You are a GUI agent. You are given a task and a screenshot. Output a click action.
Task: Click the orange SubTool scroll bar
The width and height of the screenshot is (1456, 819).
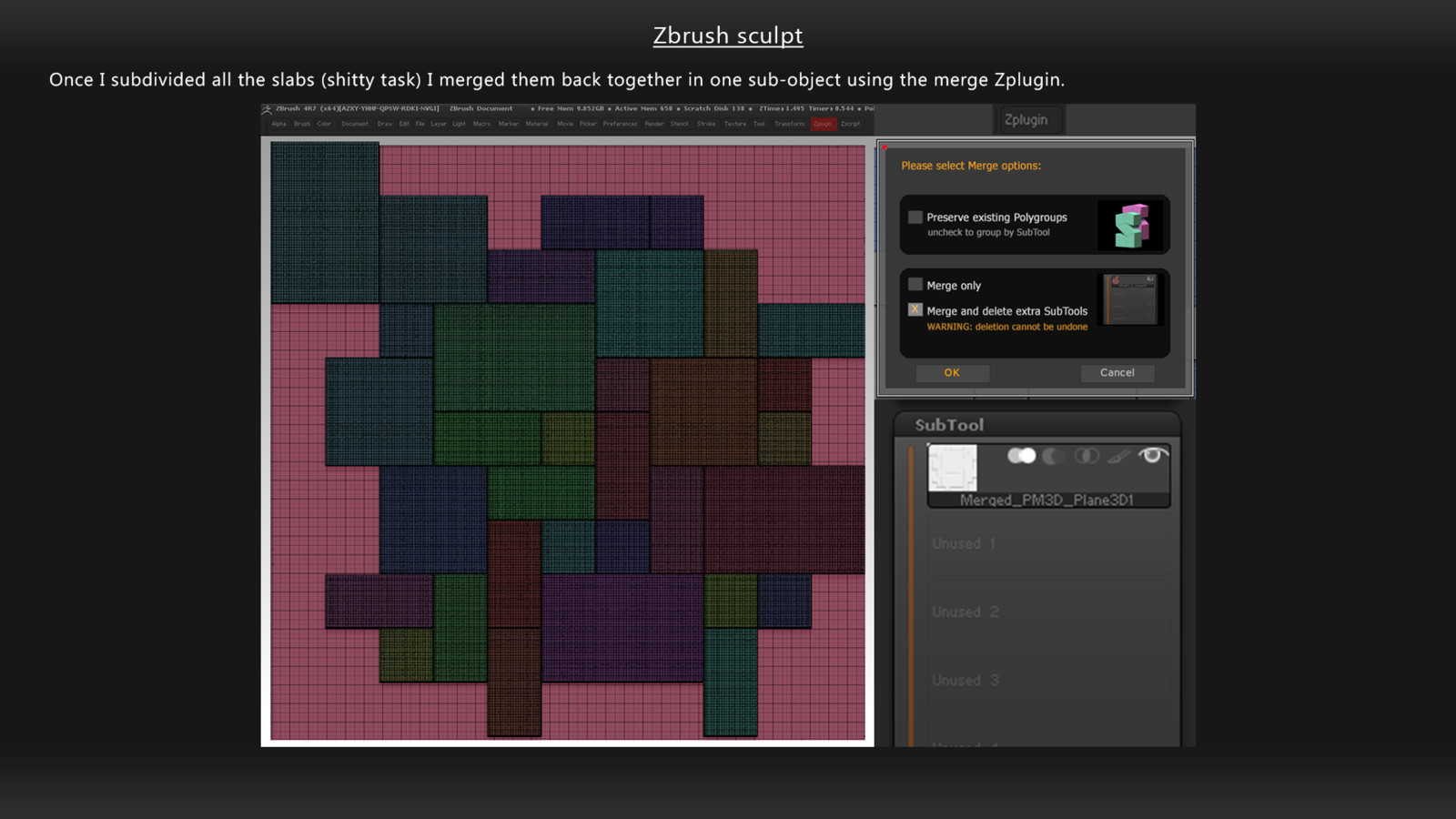click(910, 596)
